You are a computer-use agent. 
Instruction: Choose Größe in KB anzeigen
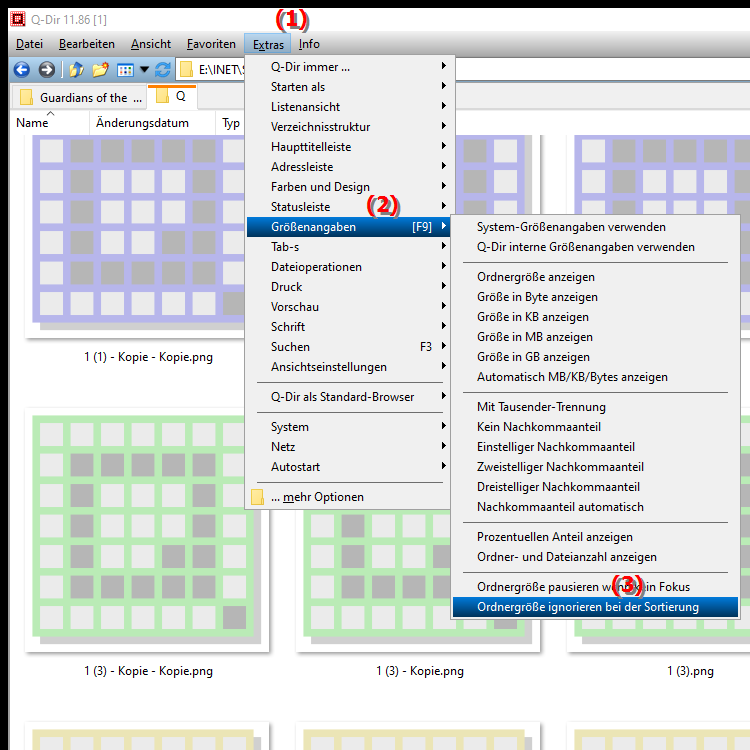[596, 317]
